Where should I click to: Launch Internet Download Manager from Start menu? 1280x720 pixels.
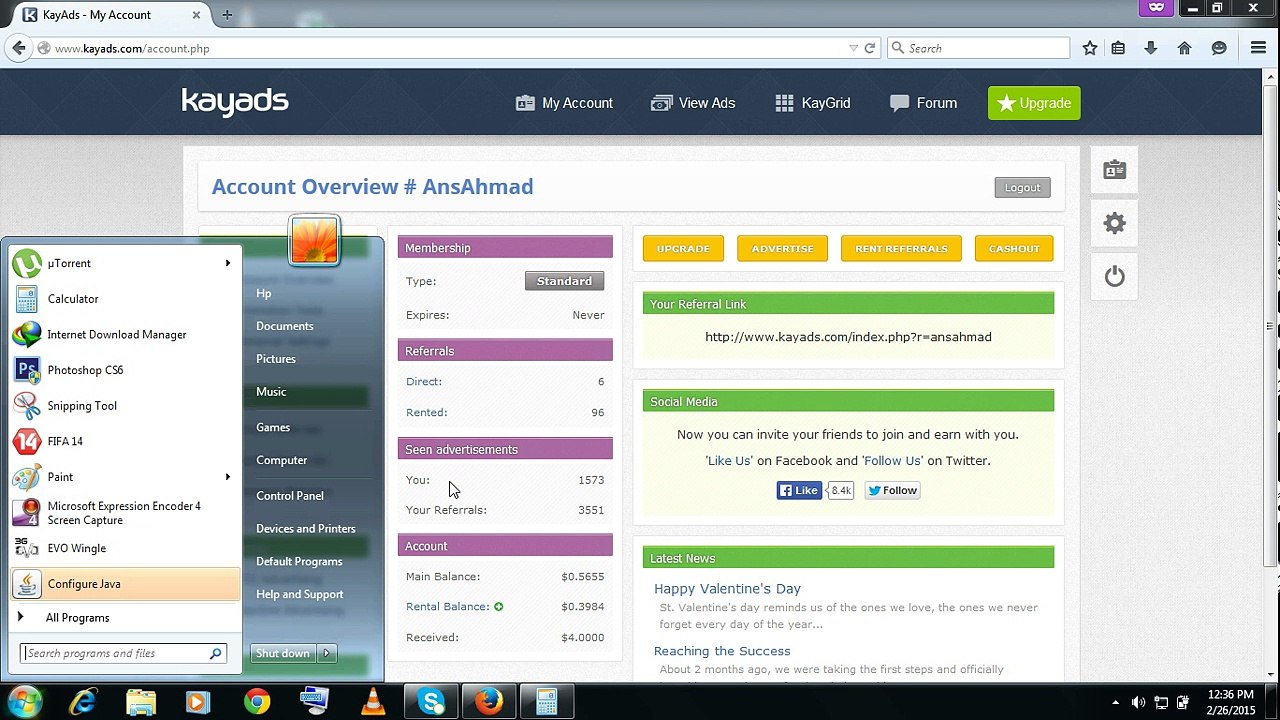[125, 335]
